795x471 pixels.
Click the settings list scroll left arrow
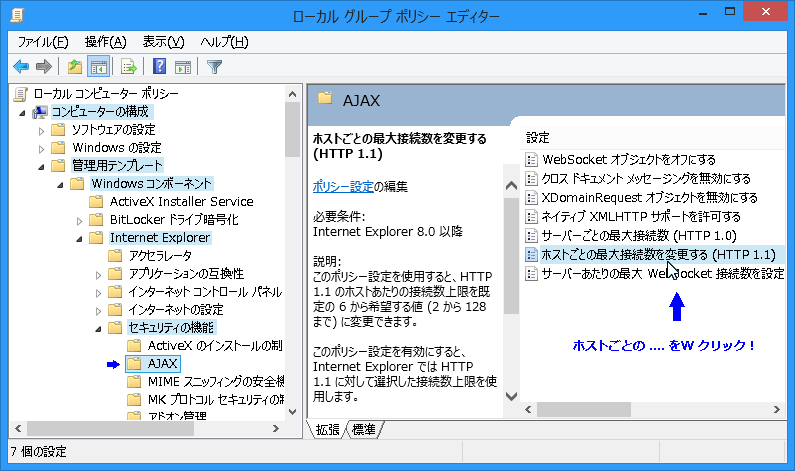click(528, 409)
